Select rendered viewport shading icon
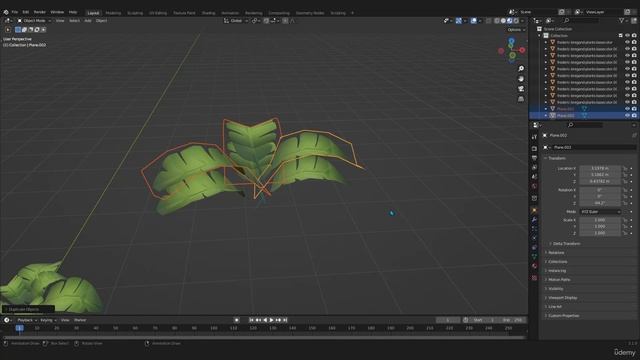The width and height of the screenshot is (640, 360). pos(516,21)
